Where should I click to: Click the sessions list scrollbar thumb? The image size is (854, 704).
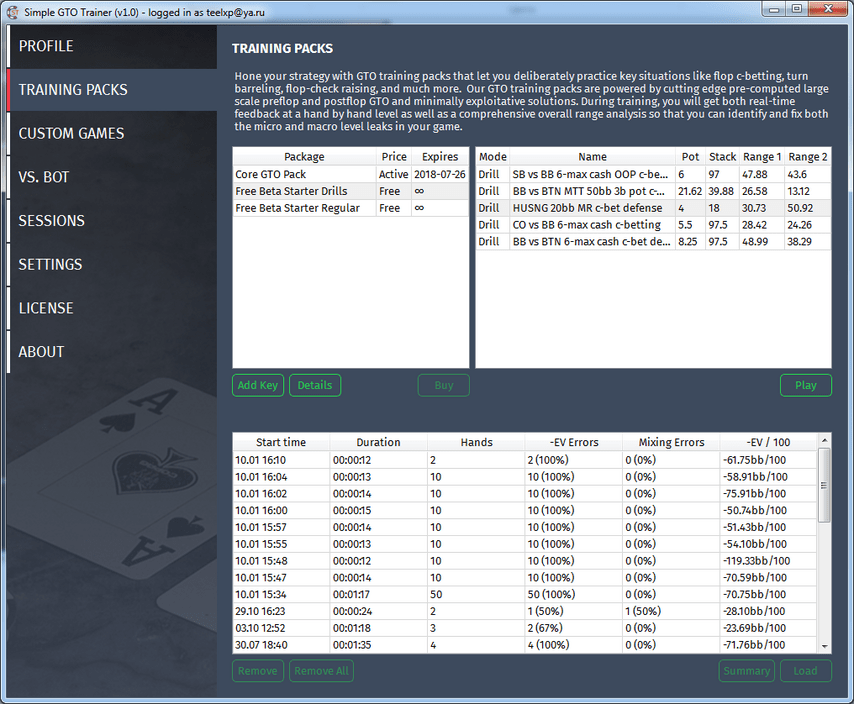point(824,485)
